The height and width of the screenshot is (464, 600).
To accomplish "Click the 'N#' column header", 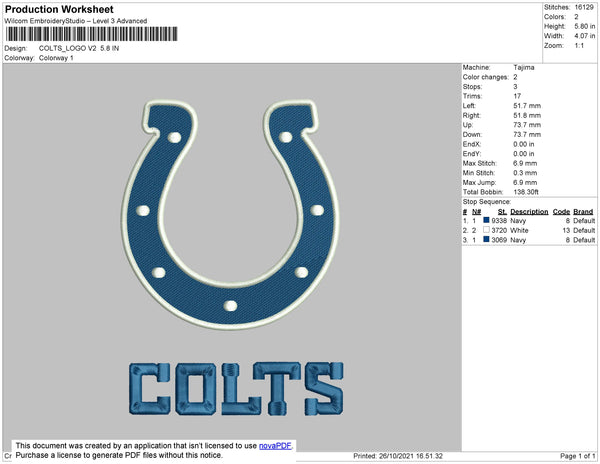I will [476, 212].
